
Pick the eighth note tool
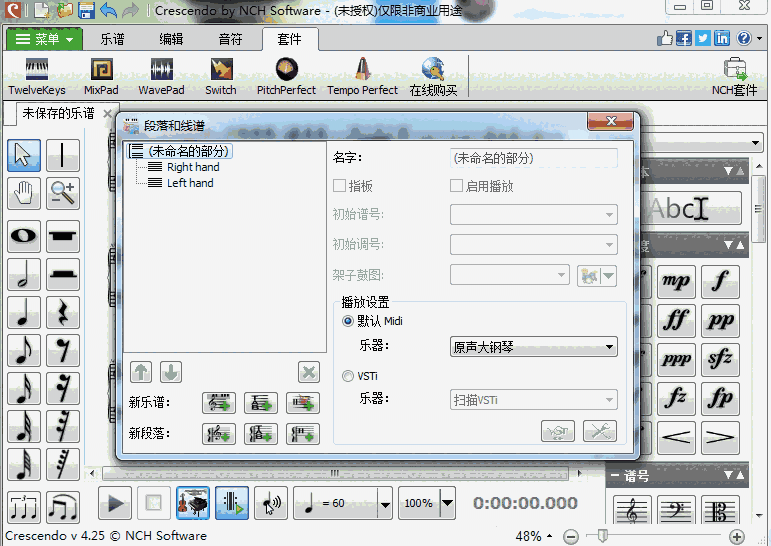(24, 350)
